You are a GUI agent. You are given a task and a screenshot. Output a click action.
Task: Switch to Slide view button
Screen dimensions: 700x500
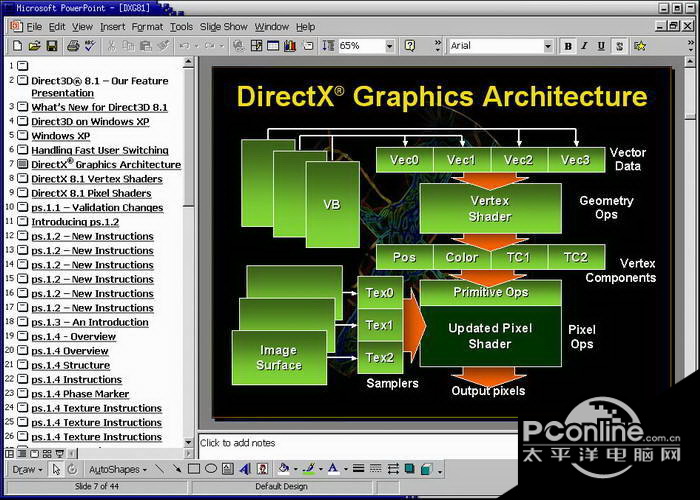point(34,454)
